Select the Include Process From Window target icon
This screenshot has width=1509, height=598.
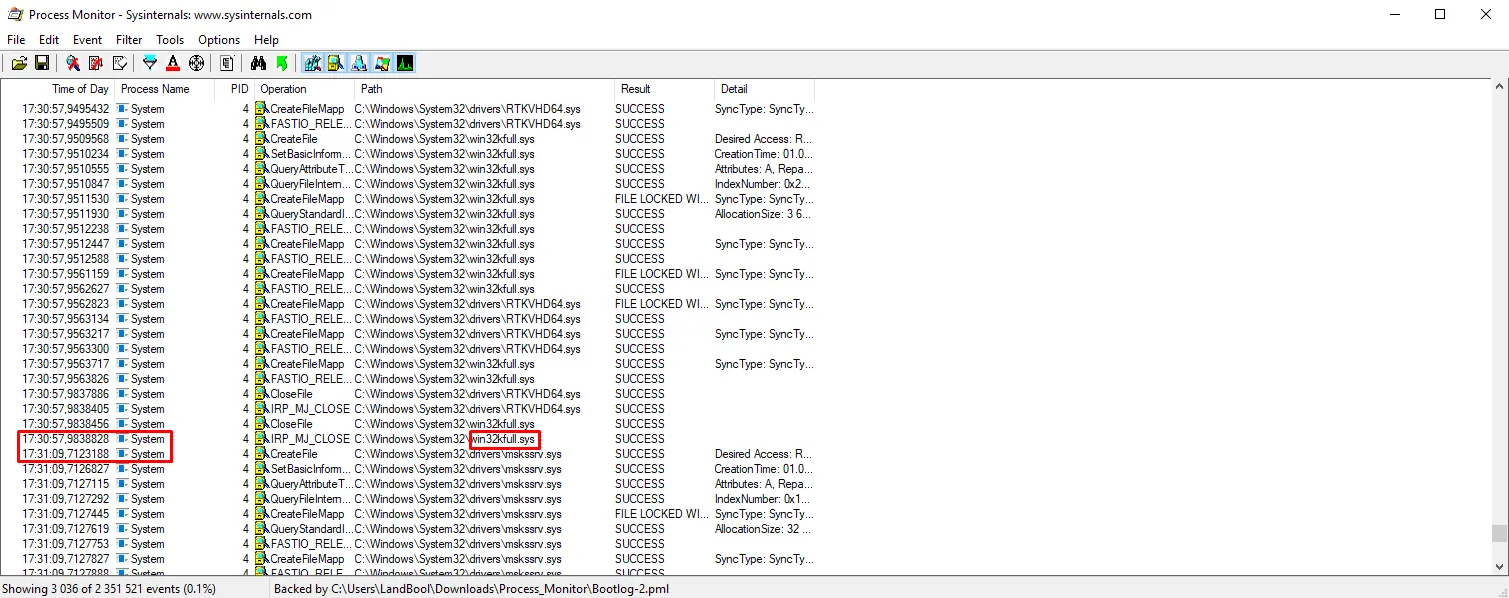196,63
